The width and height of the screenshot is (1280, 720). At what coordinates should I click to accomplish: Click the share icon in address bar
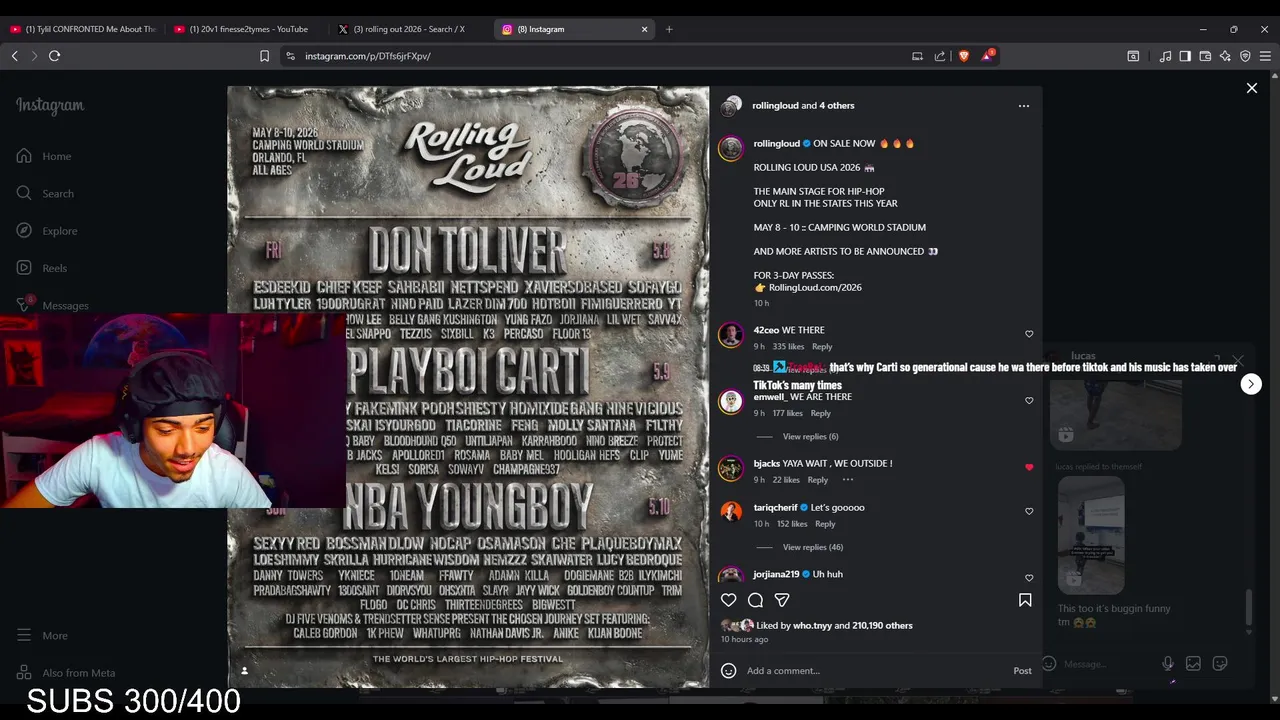pyautogui.click(x=940, y=56)
